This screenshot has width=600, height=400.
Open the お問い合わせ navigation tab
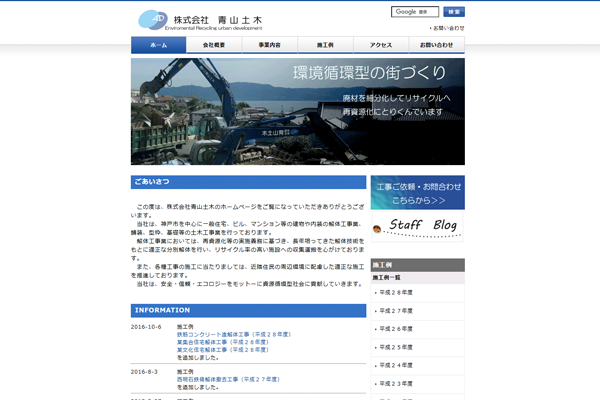[x=437, y=45]
